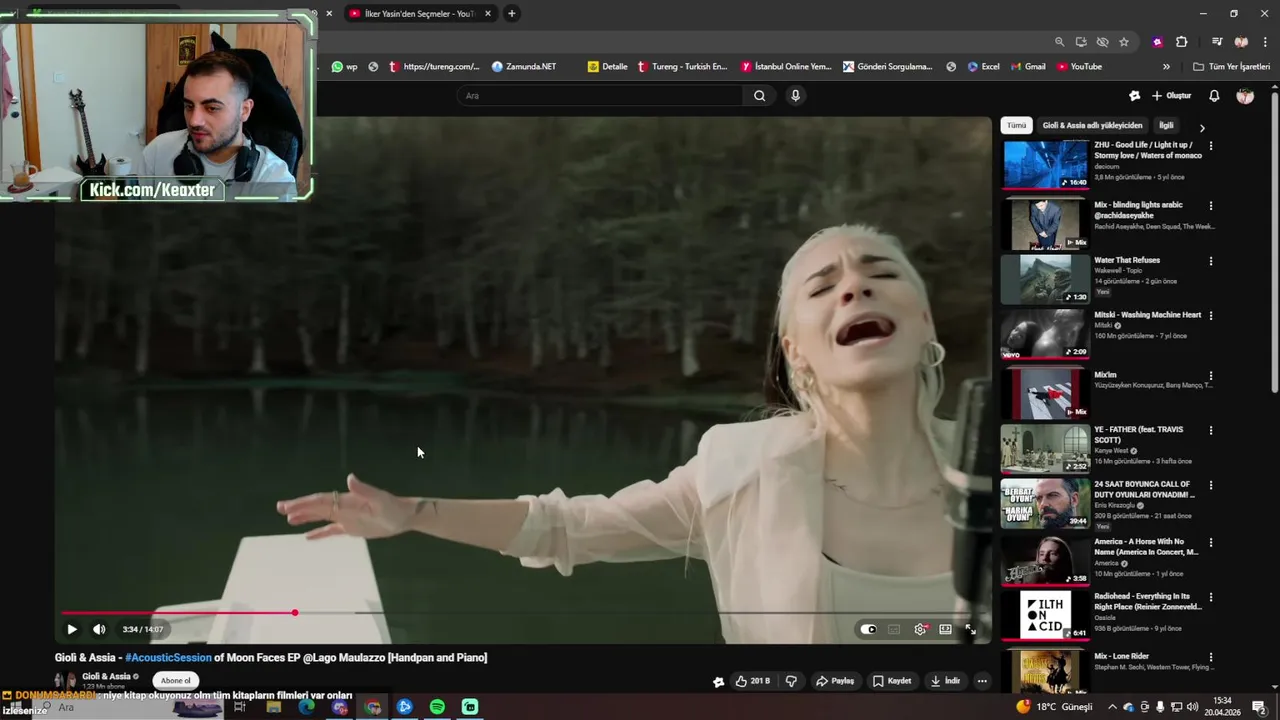
Task: Toggle subtitles in the video player
Action: (894, 629)
